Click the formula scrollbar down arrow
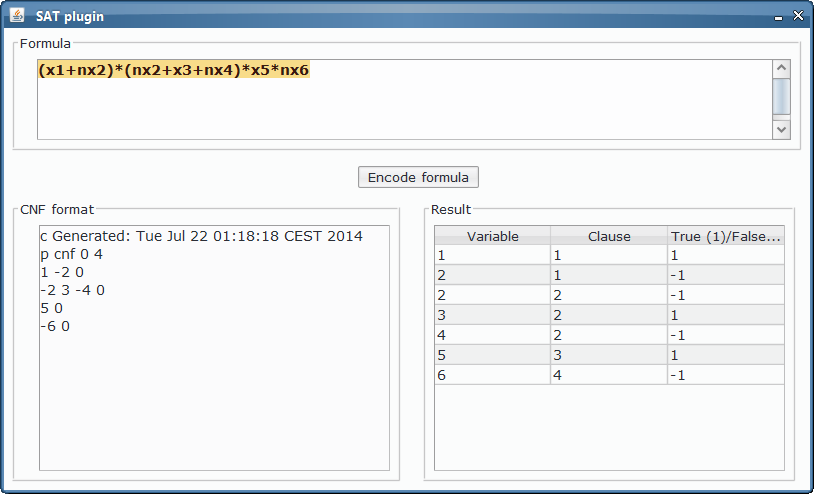 click(781, 129)
